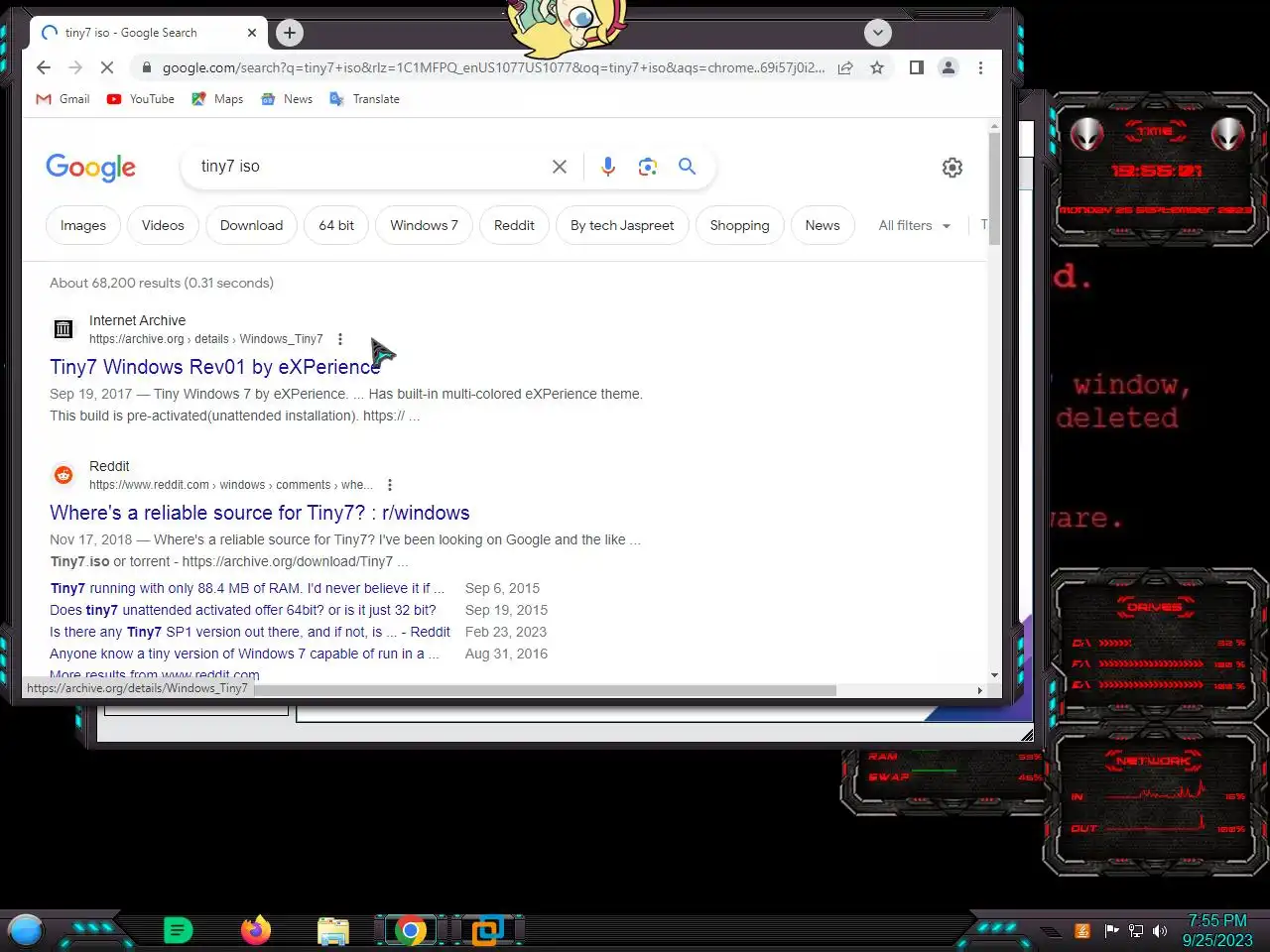The height and width of the screenshot is (952, 1270).
Task: Open the Gmail bookmark
Action: point(63,99)
